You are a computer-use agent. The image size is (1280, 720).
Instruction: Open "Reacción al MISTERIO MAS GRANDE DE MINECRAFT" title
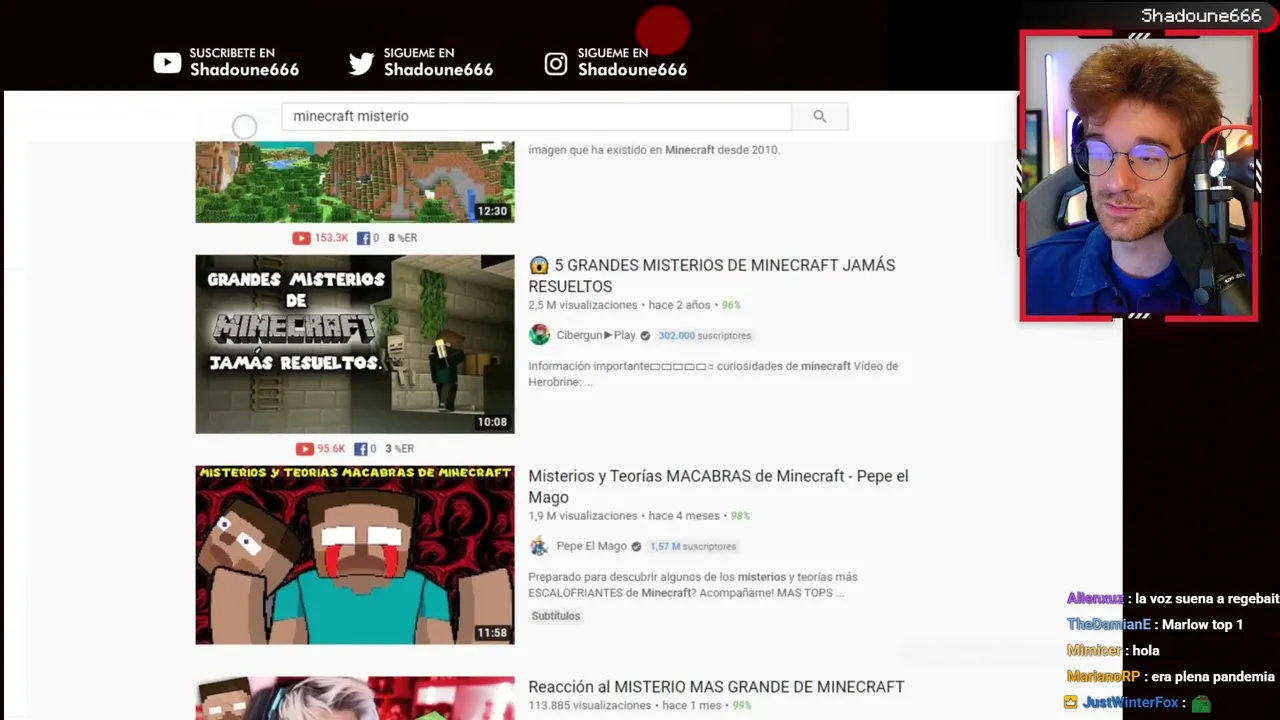tap(716, 687)
